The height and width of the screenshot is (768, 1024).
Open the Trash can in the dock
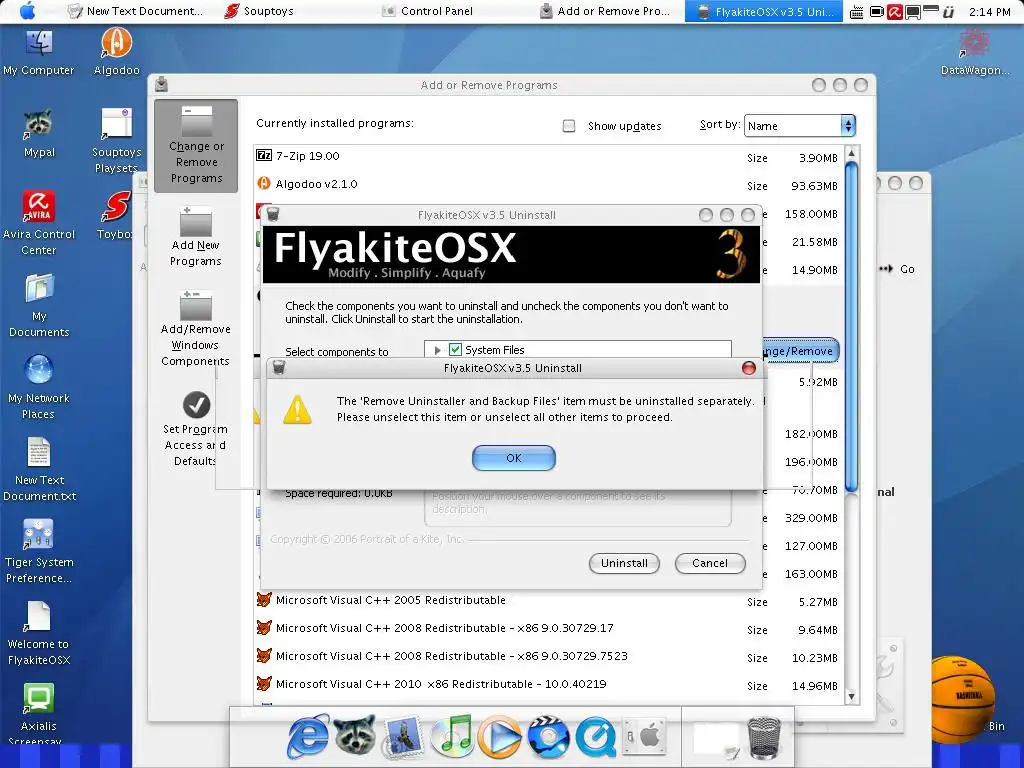[763, 738]
